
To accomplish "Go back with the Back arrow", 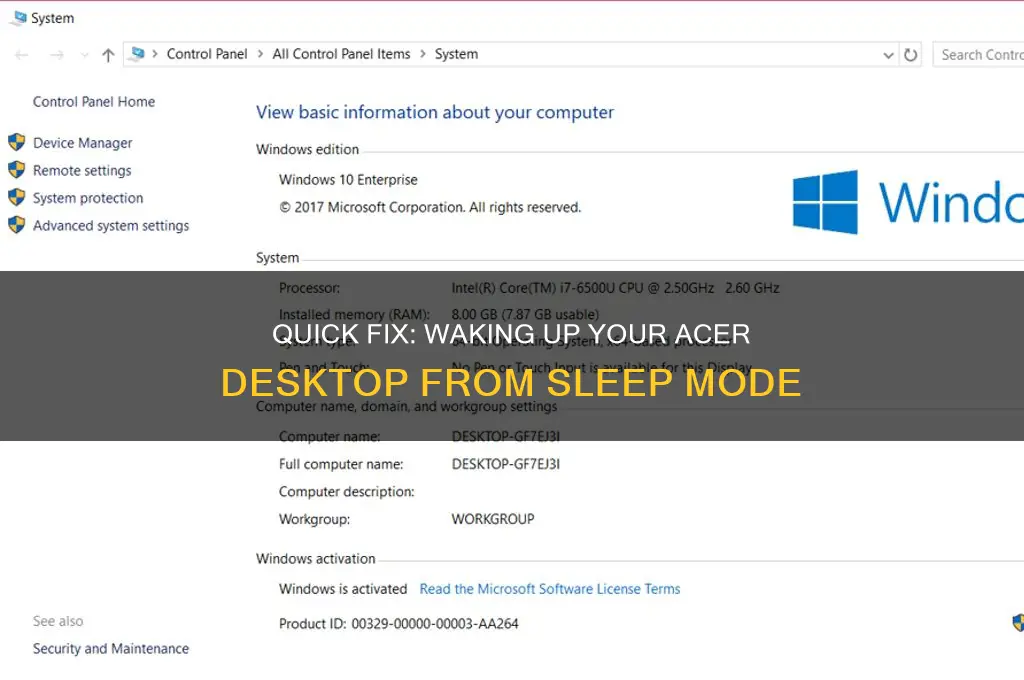I will tap(22, 55).
